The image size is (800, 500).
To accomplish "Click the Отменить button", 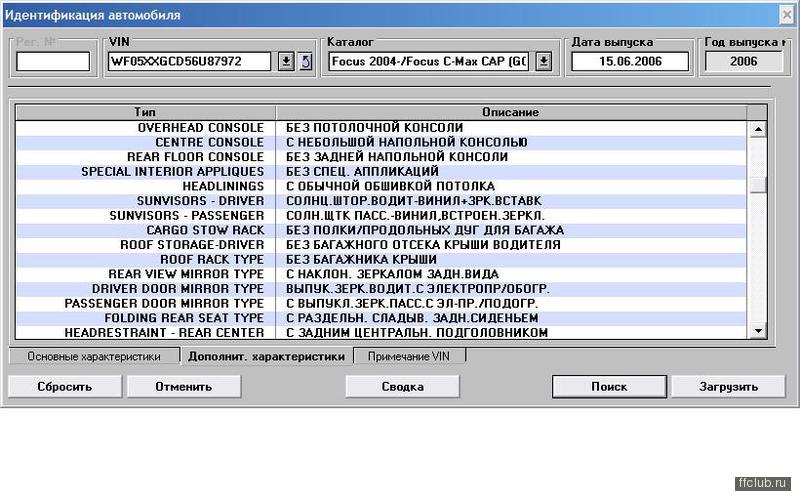I will pos(184,387).
